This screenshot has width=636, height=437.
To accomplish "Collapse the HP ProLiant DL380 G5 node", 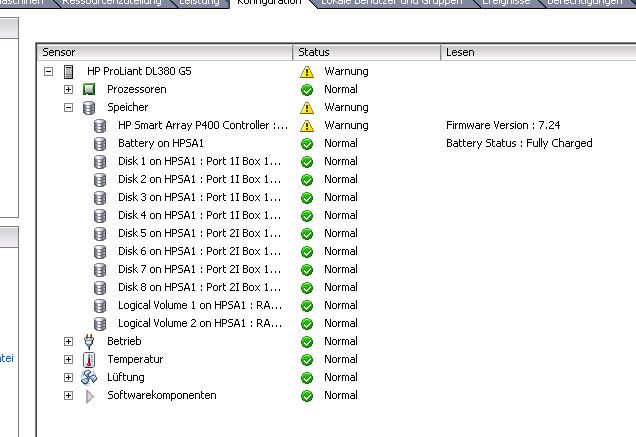I will tap(48, 72).
